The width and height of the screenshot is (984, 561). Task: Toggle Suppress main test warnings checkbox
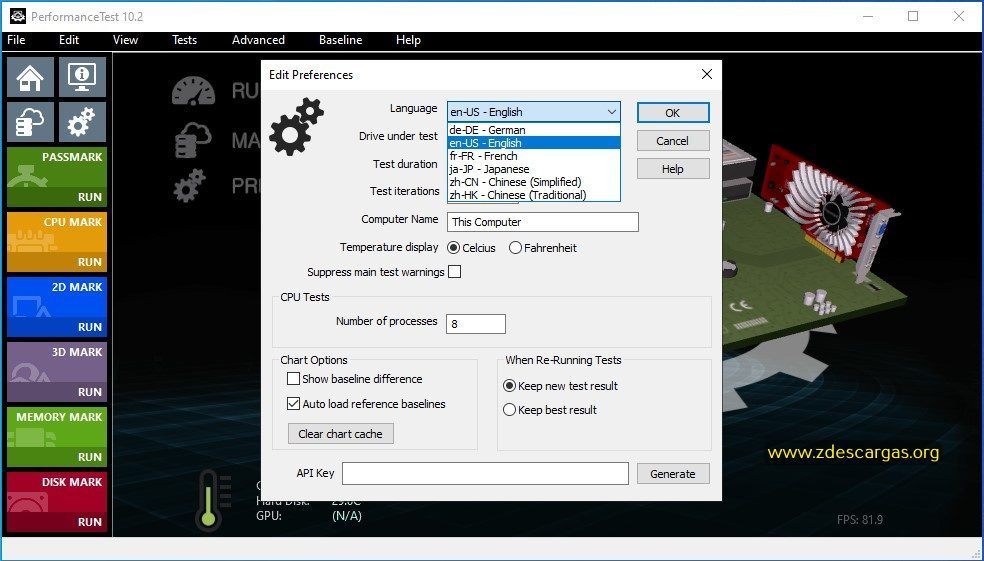454,272
